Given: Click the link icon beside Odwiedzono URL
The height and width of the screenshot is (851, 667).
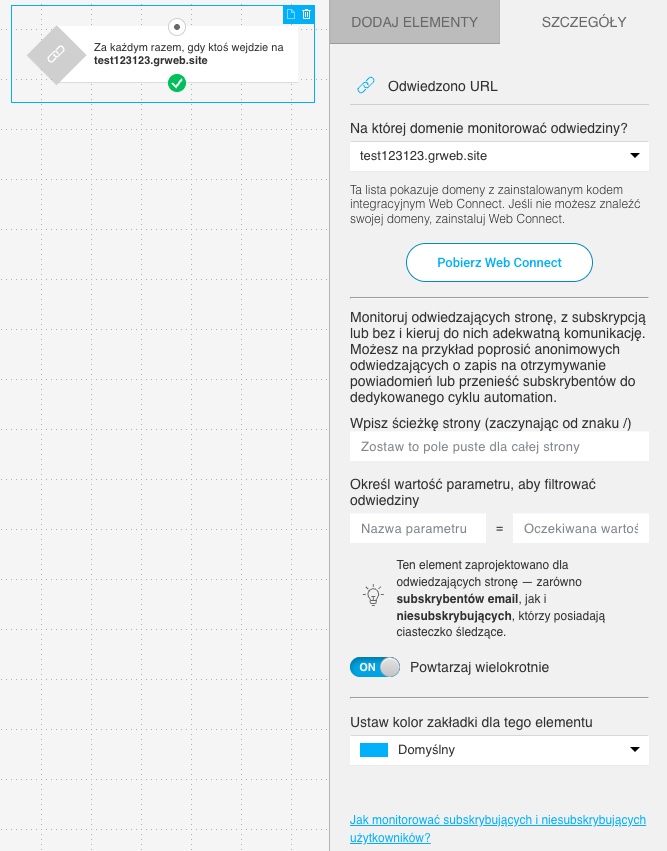Looking at the screenshot, I should coord(365,86).
